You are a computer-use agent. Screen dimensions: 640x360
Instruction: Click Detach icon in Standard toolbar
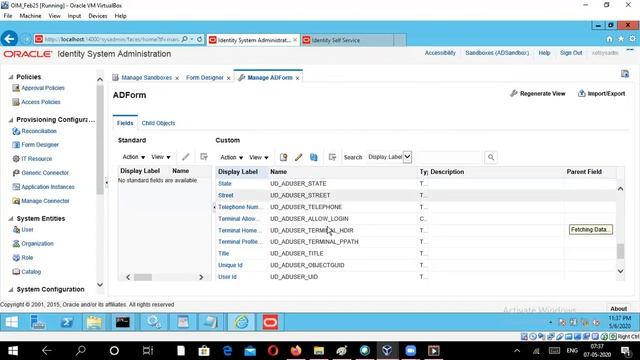[x=204, y=157]
